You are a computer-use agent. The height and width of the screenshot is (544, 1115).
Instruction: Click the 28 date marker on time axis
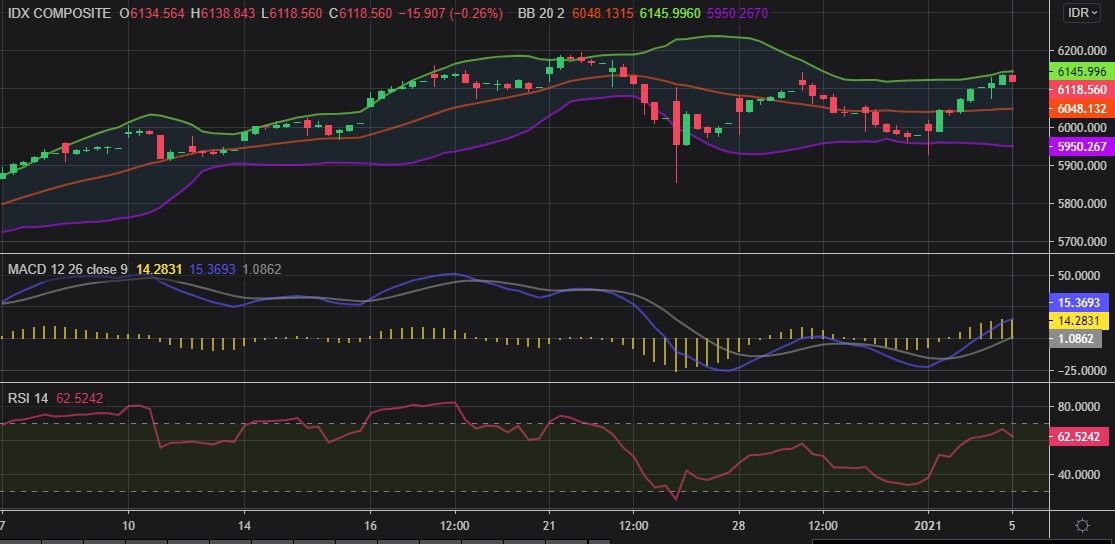pyautogui.click(x=740, y=526)
